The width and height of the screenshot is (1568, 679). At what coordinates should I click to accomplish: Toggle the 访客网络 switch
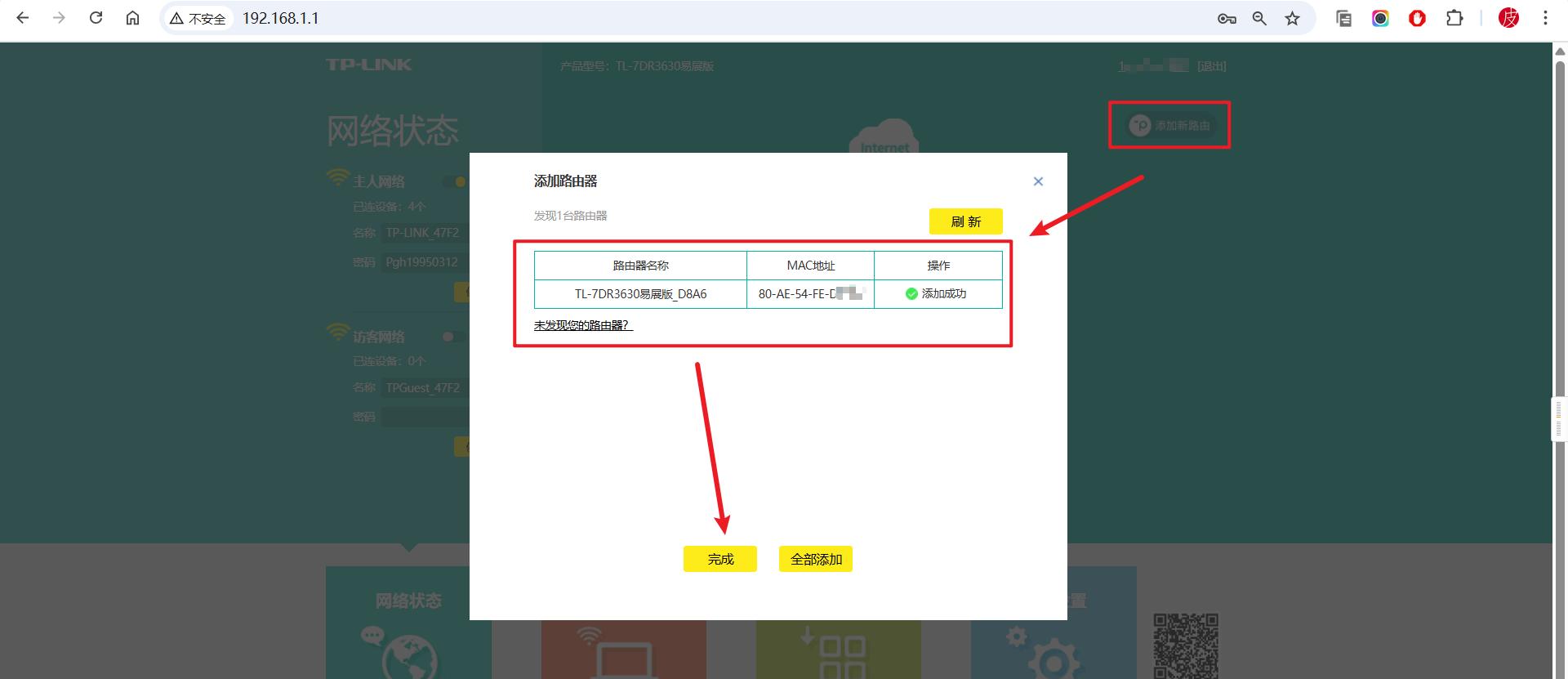[454, 337]
